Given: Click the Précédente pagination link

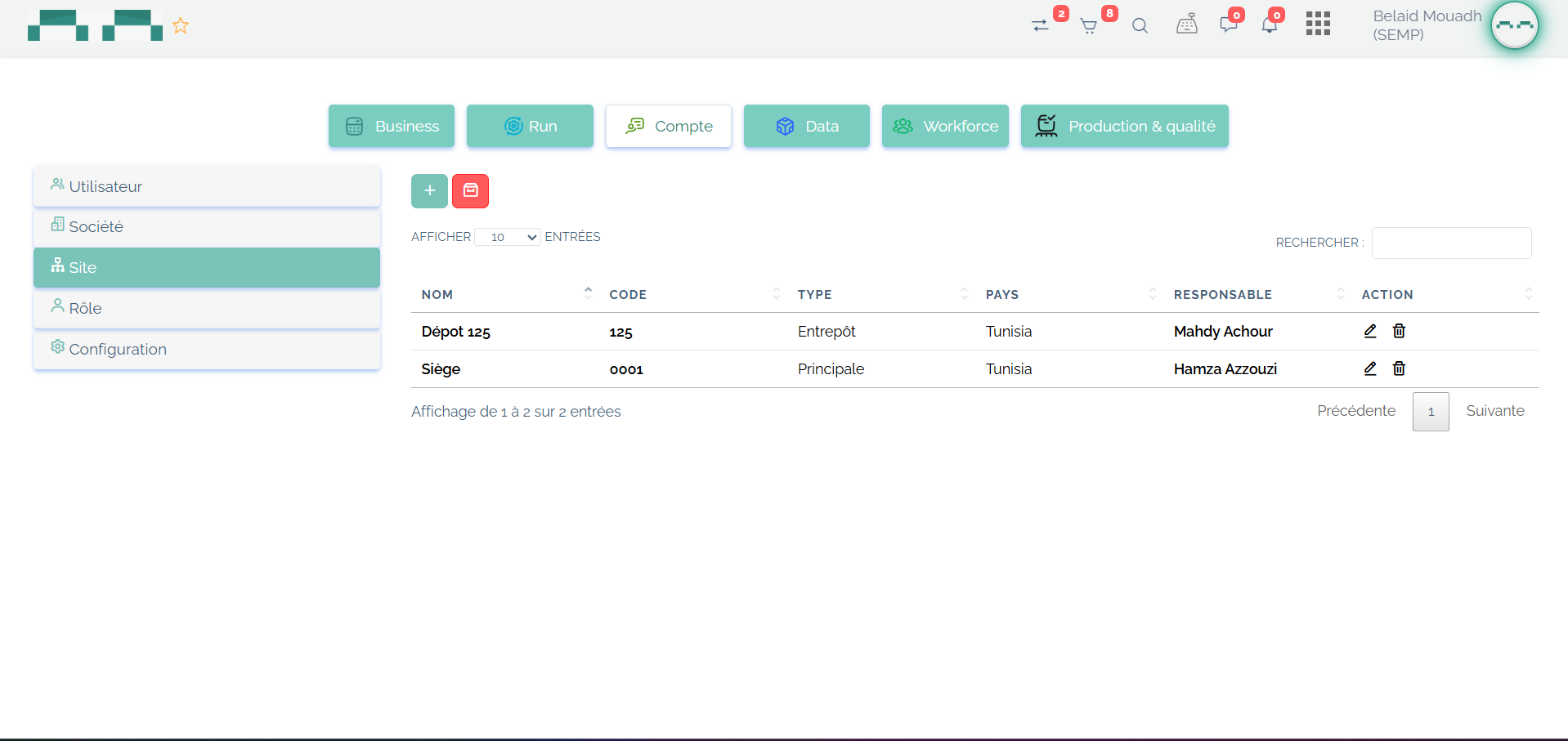Looking at the screenshot, I should [1356, 411].
